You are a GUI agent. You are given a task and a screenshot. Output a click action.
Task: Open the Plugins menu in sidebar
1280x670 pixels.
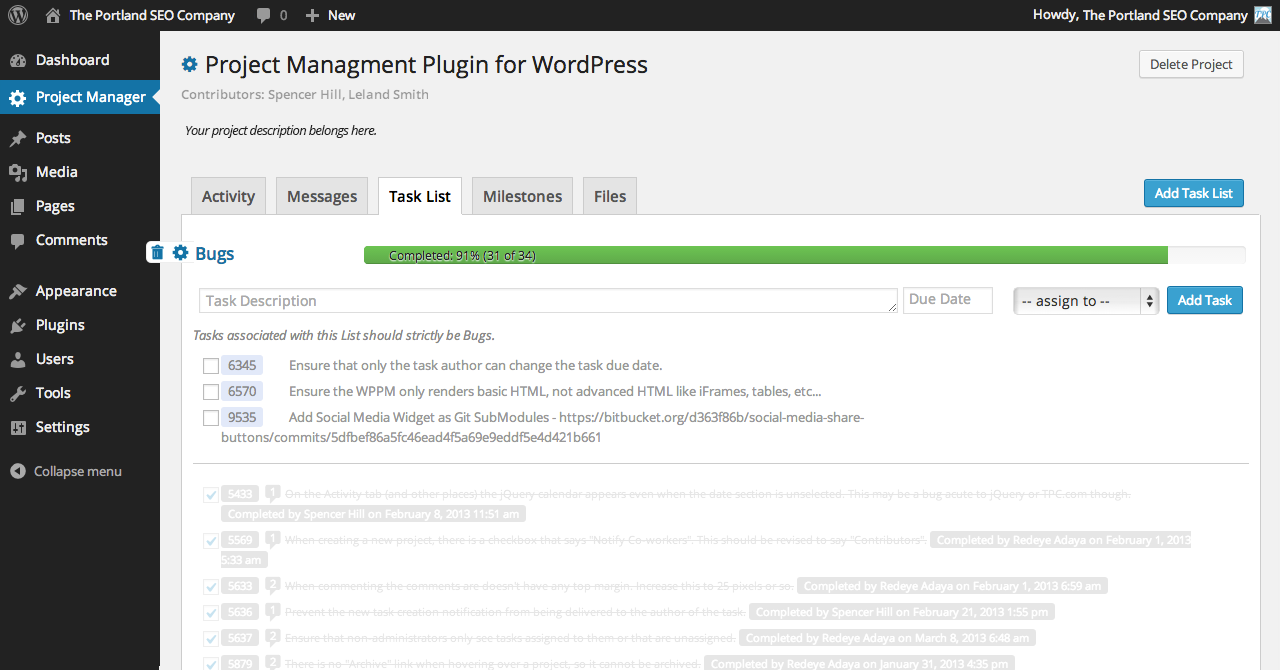click(x=60, y=325)
